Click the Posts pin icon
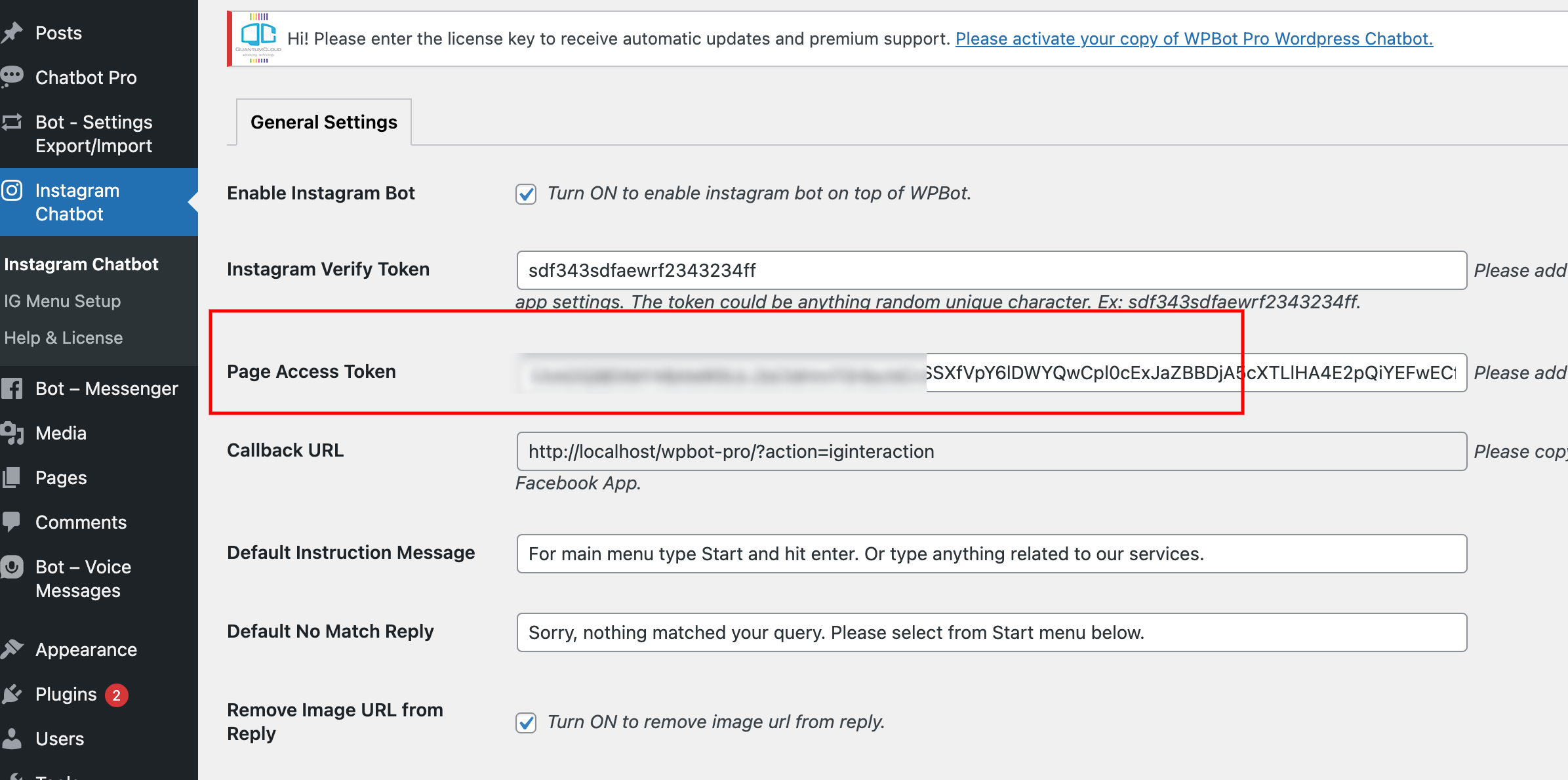The width and height of the screenshot is (1568, 780). (12, 33)
